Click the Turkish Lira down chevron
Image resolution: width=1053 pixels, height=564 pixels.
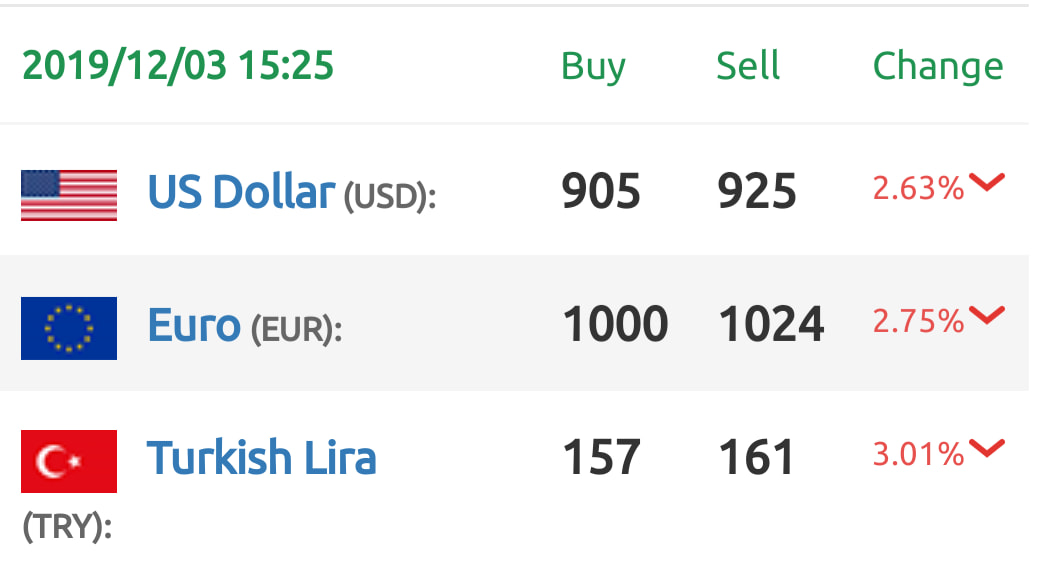987,448
